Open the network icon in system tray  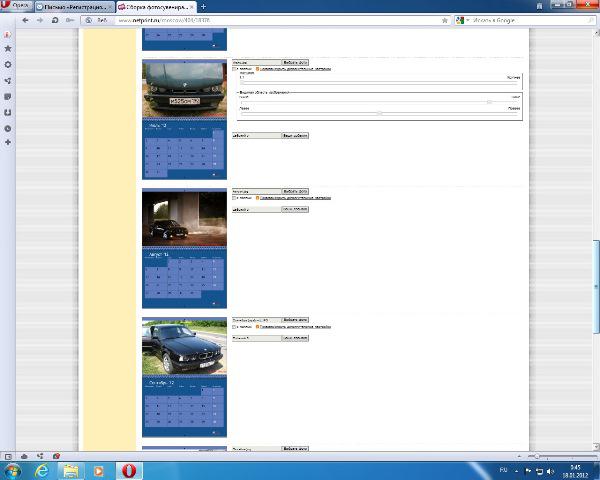[x=540, y=471]
